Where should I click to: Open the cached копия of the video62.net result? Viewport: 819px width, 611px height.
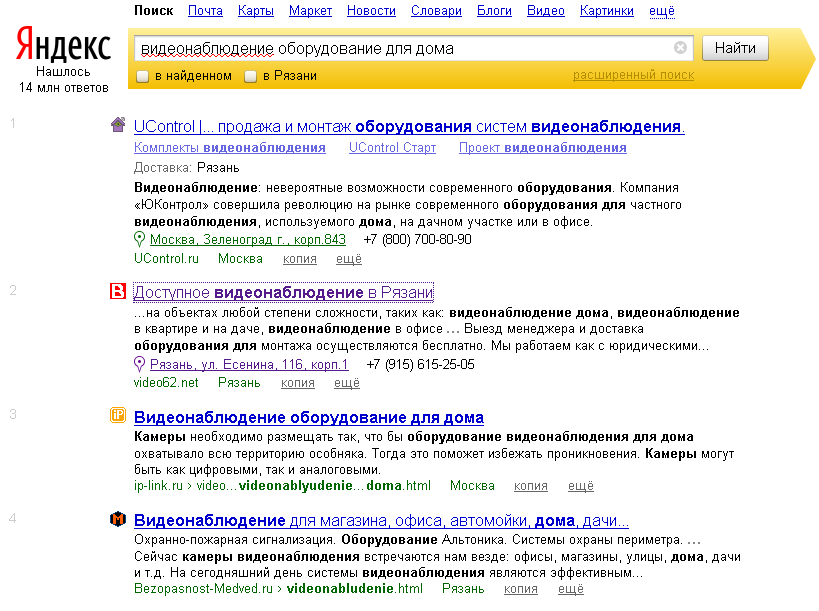click(x=297, y=382)
